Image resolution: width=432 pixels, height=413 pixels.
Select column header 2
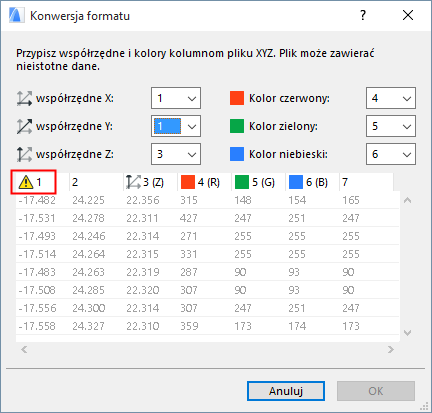point(96,182)
